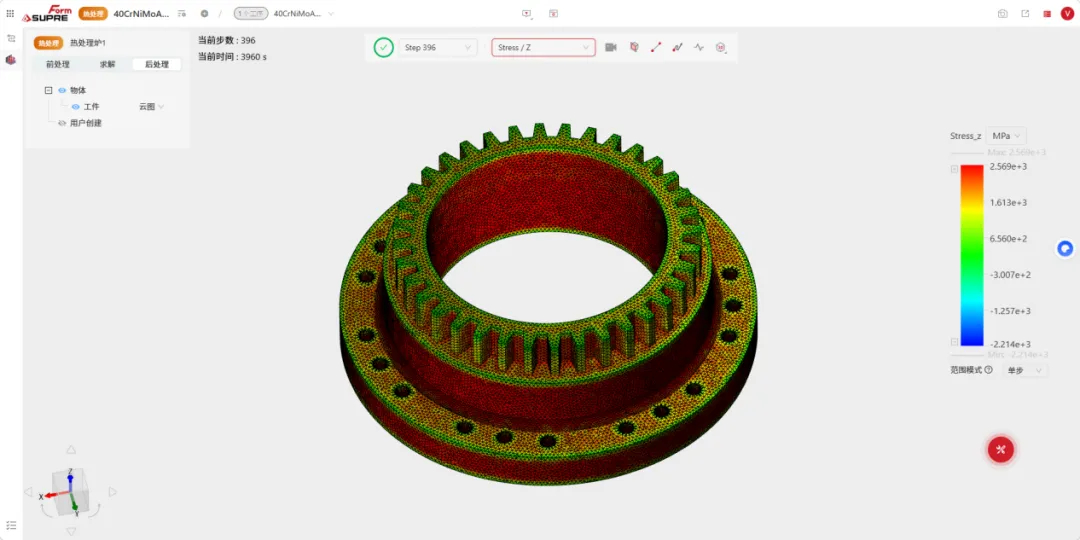Toggle hidden eye icon for 用户创建
1080x540 pixels.
click(x=62, y=123)
